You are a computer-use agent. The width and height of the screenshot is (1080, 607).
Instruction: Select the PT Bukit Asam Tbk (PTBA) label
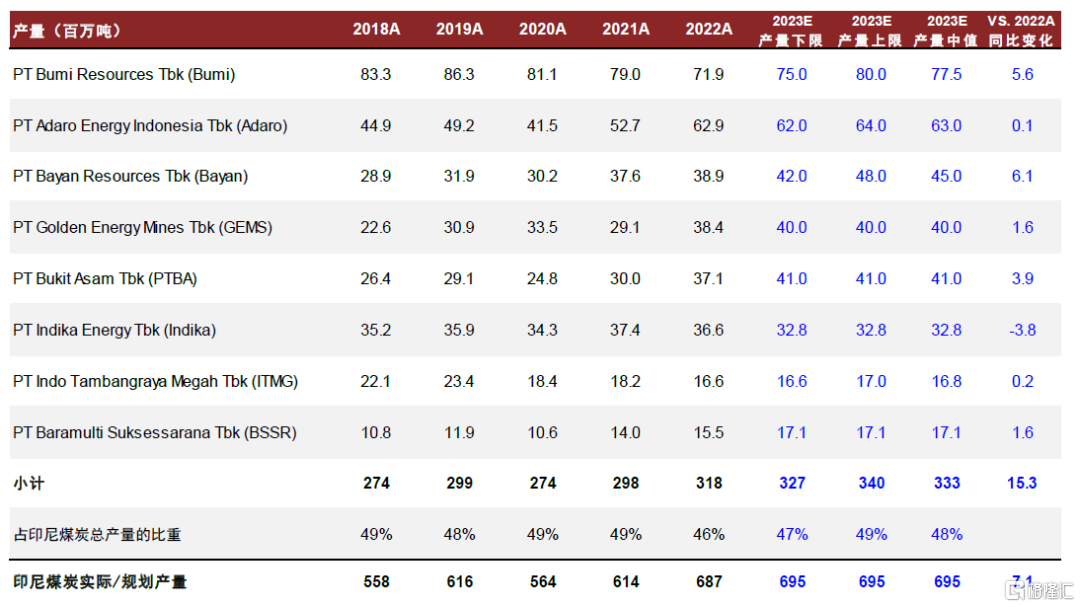coord(105,279)
